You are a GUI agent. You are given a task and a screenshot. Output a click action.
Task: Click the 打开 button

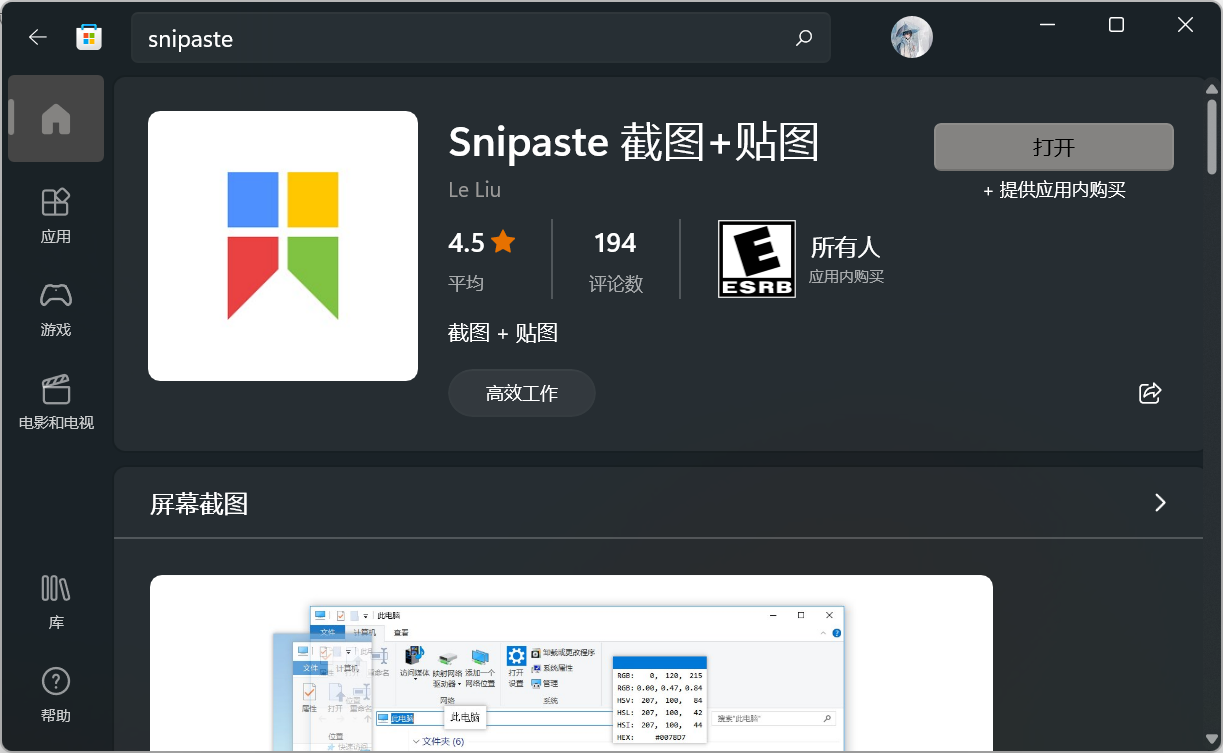[x=1053, y=147]
